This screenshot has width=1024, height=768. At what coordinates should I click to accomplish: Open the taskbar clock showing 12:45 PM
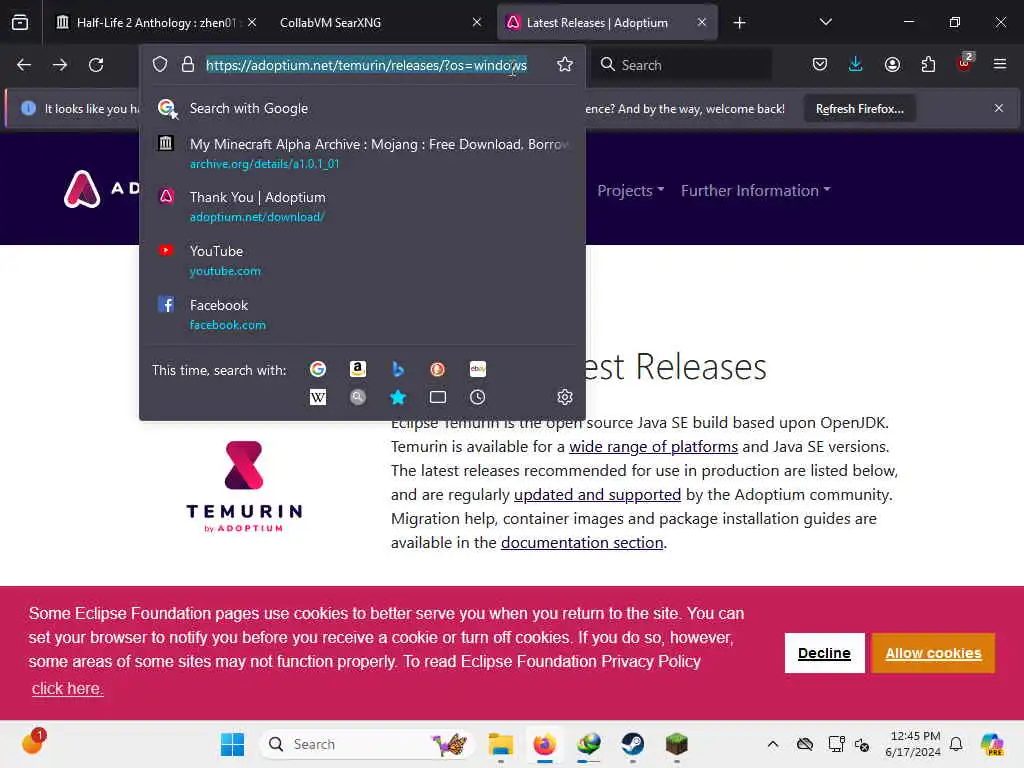click(x=913, y=744)
